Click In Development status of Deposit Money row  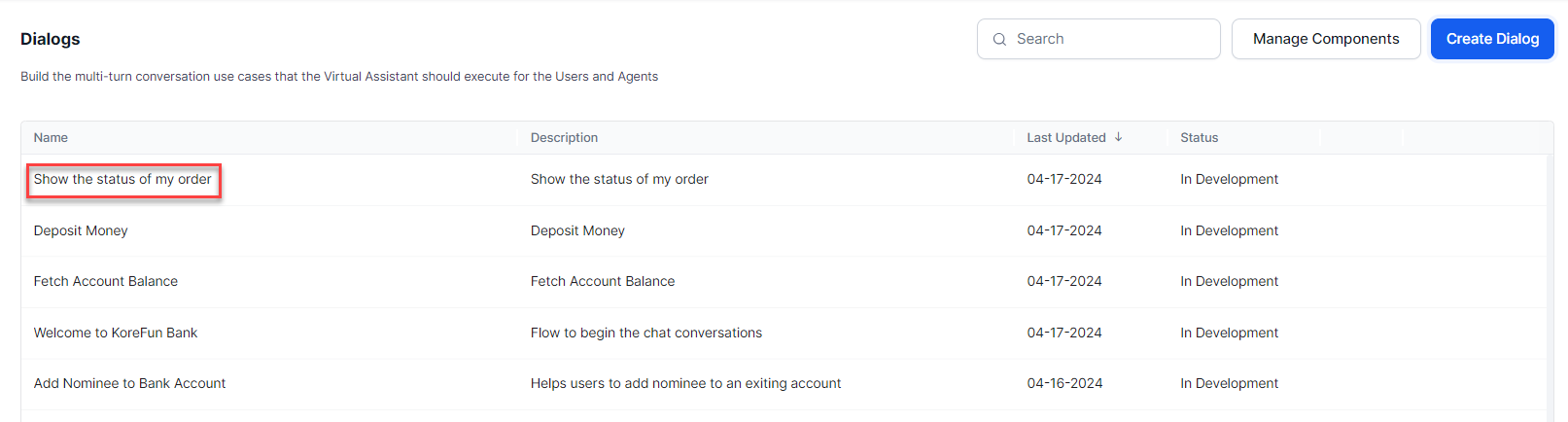1229,230
